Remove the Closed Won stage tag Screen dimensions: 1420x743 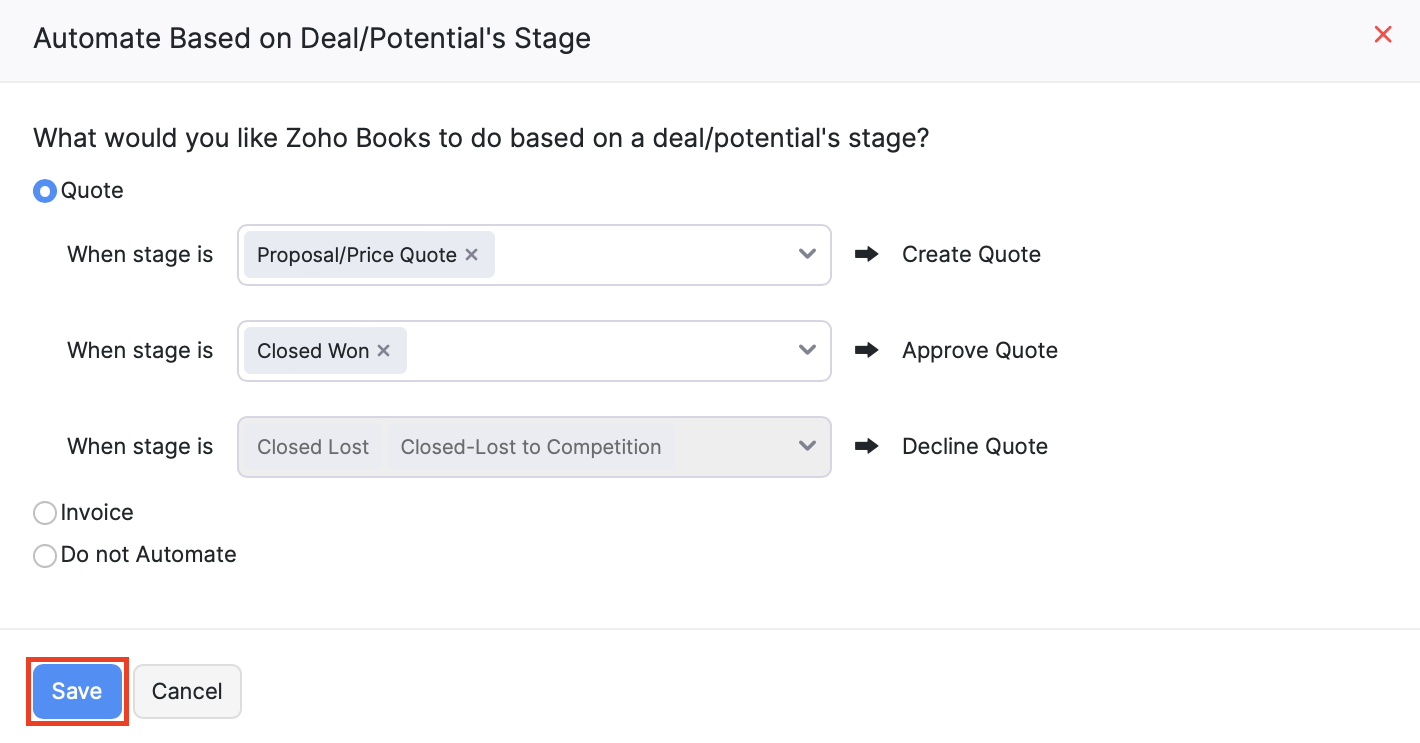pyautogui.click(x=383, y=351)
